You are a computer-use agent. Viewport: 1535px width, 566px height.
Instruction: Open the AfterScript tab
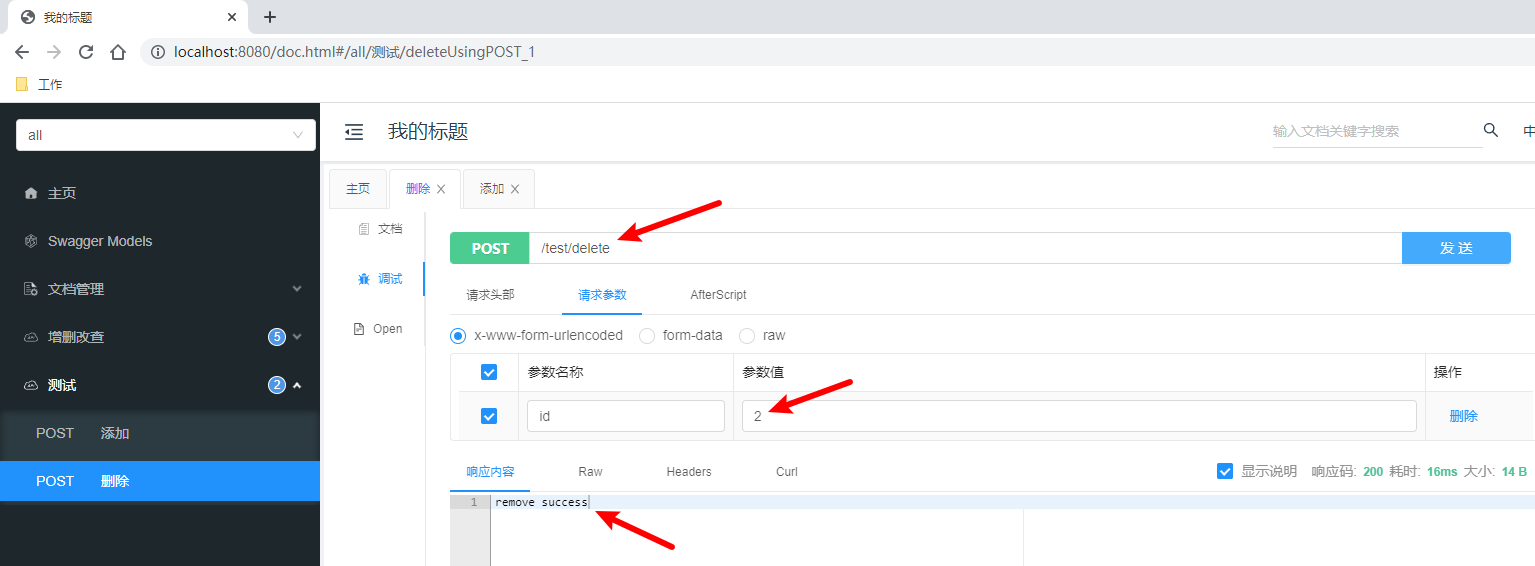pyautogui.click(x=718, y=295)
